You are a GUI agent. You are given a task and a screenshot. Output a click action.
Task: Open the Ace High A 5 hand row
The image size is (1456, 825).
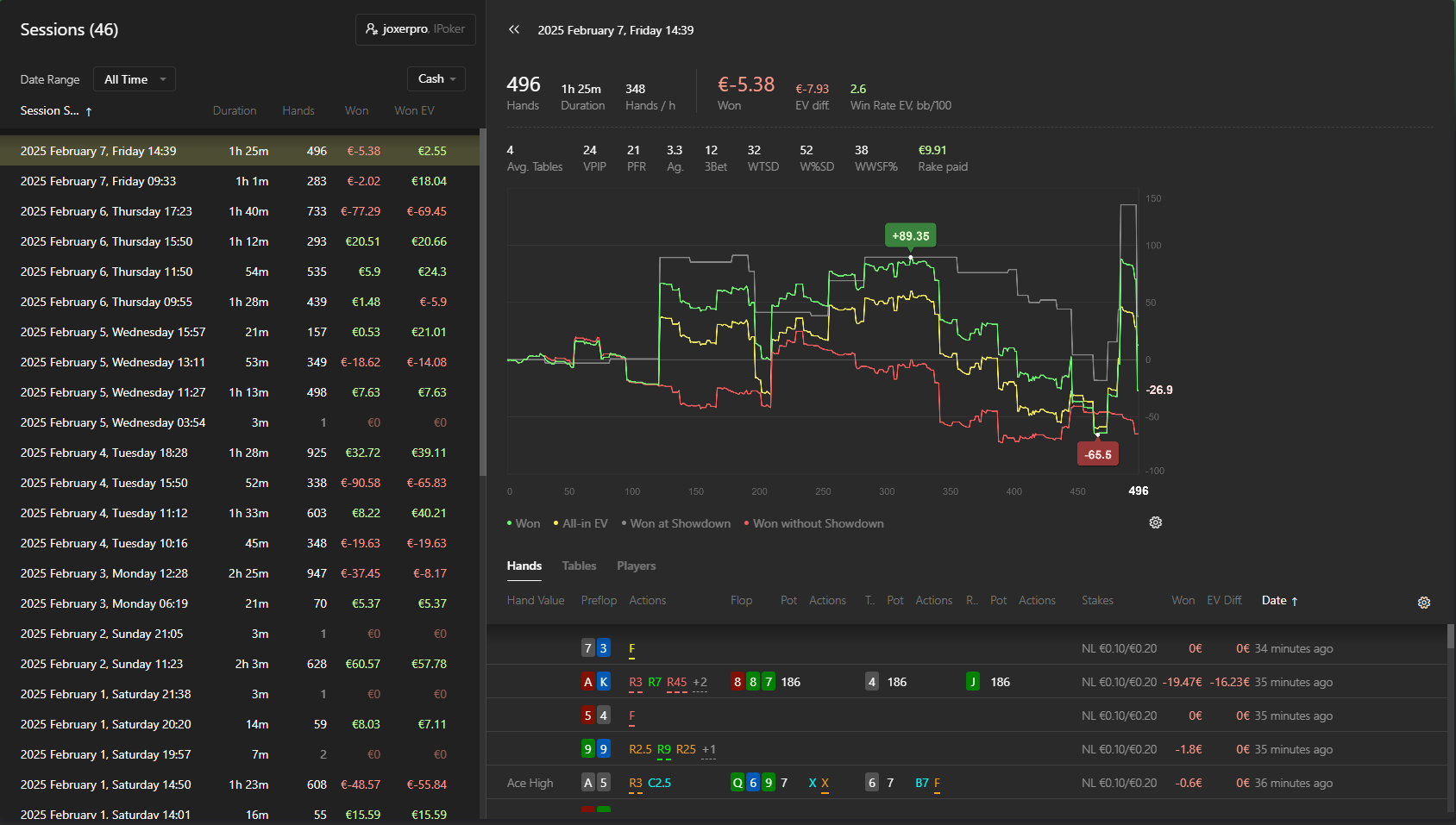(x=966, y=783)
